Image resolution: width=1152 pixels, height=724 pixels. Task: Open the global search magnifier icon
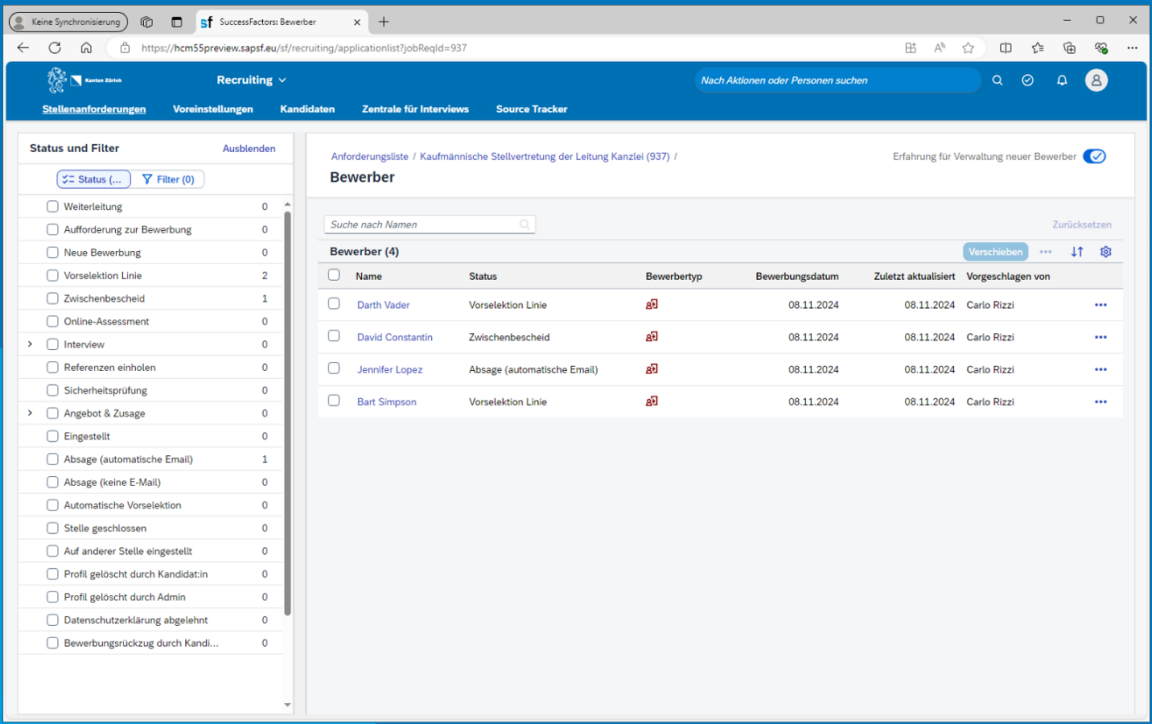coord(997,80)
